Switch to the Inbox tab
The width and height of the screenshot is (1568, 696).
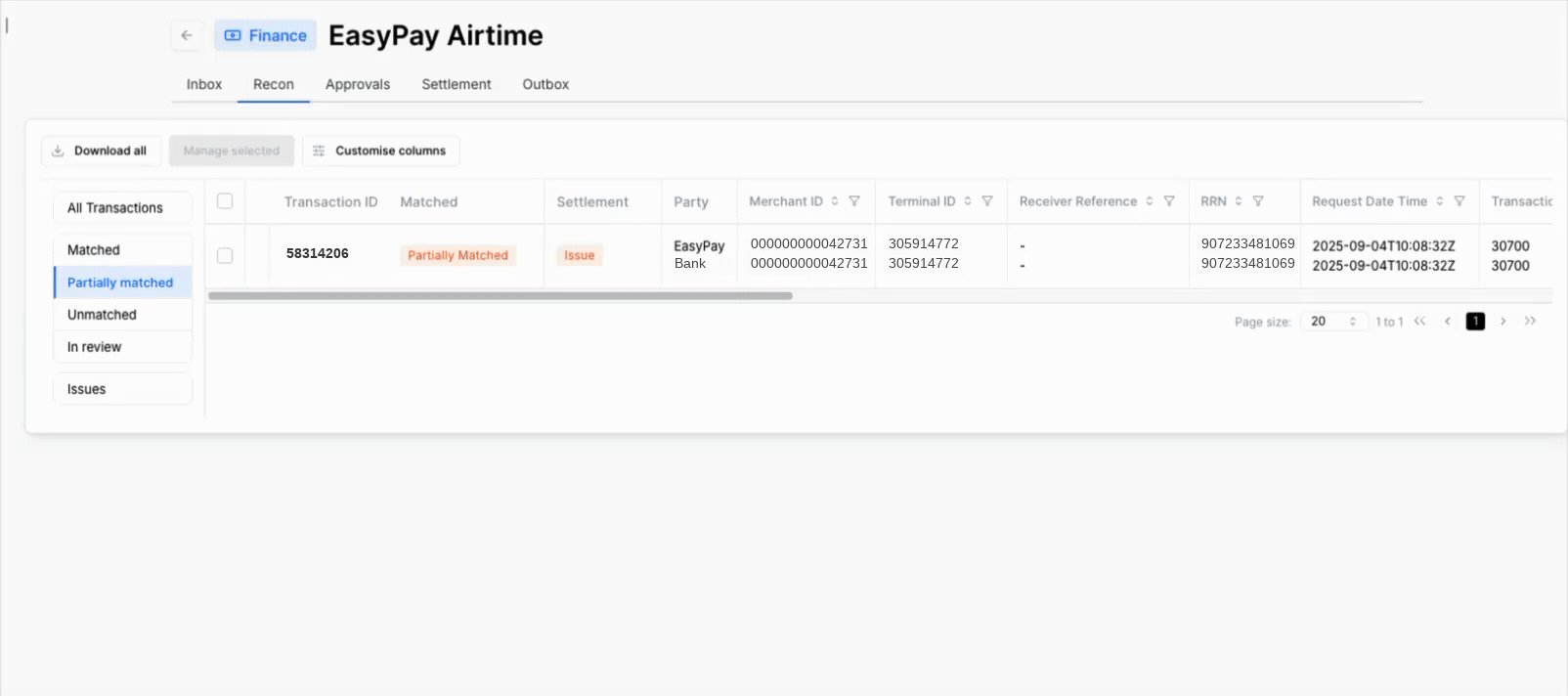coord(204,84)
